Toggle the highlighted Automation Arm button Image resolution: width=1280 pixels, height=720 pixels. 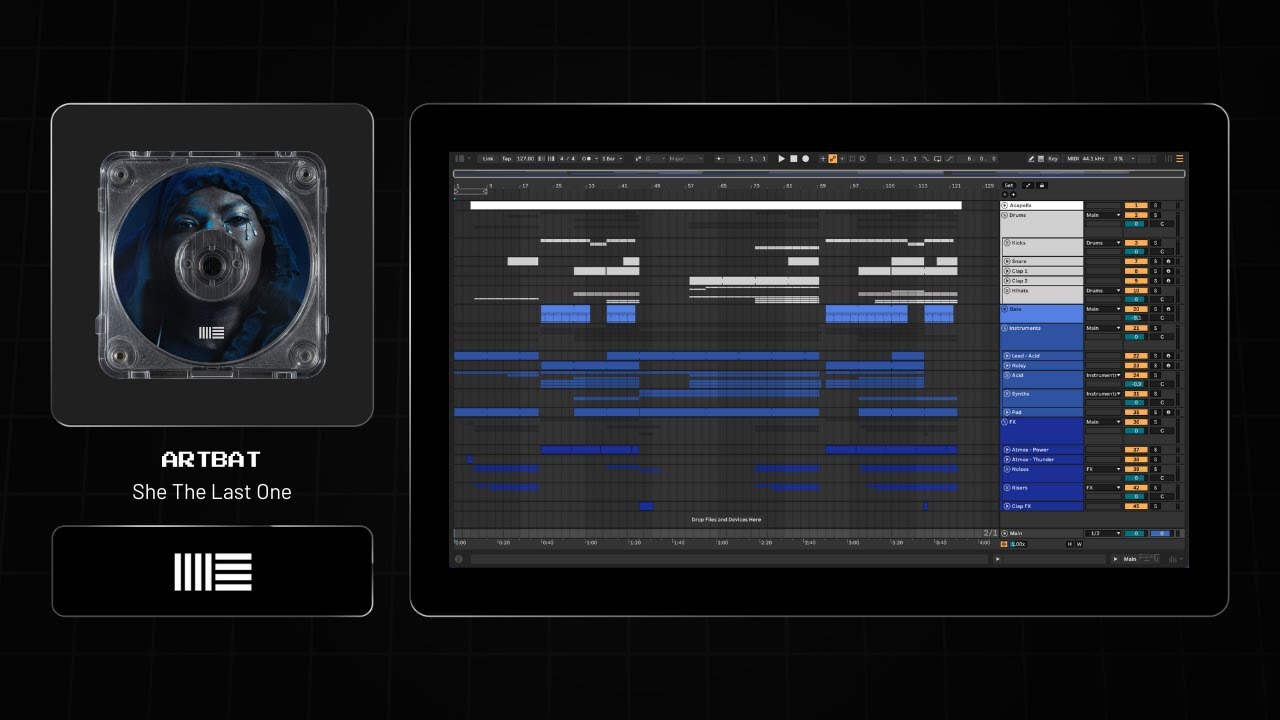(832, 159)
